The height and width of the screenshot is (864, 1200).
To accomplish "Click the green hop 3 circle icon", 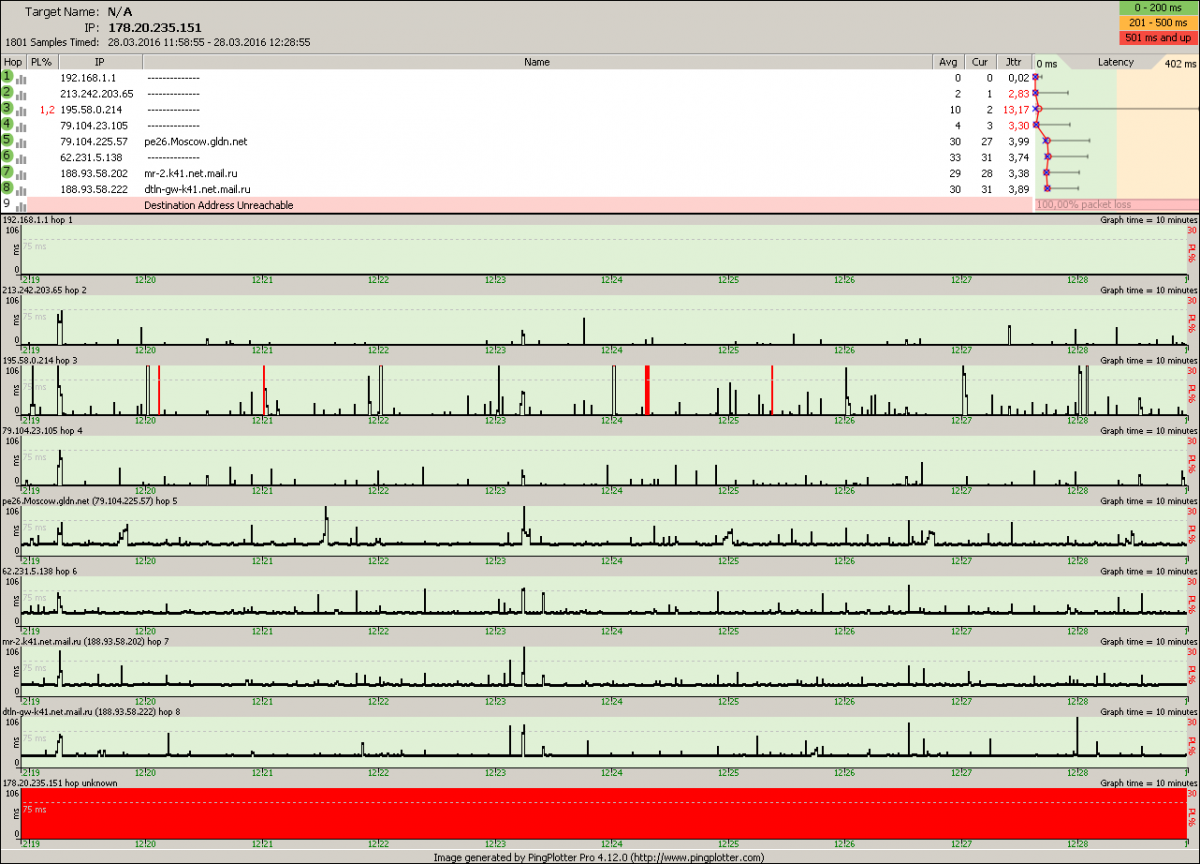I will click(7, 109).
